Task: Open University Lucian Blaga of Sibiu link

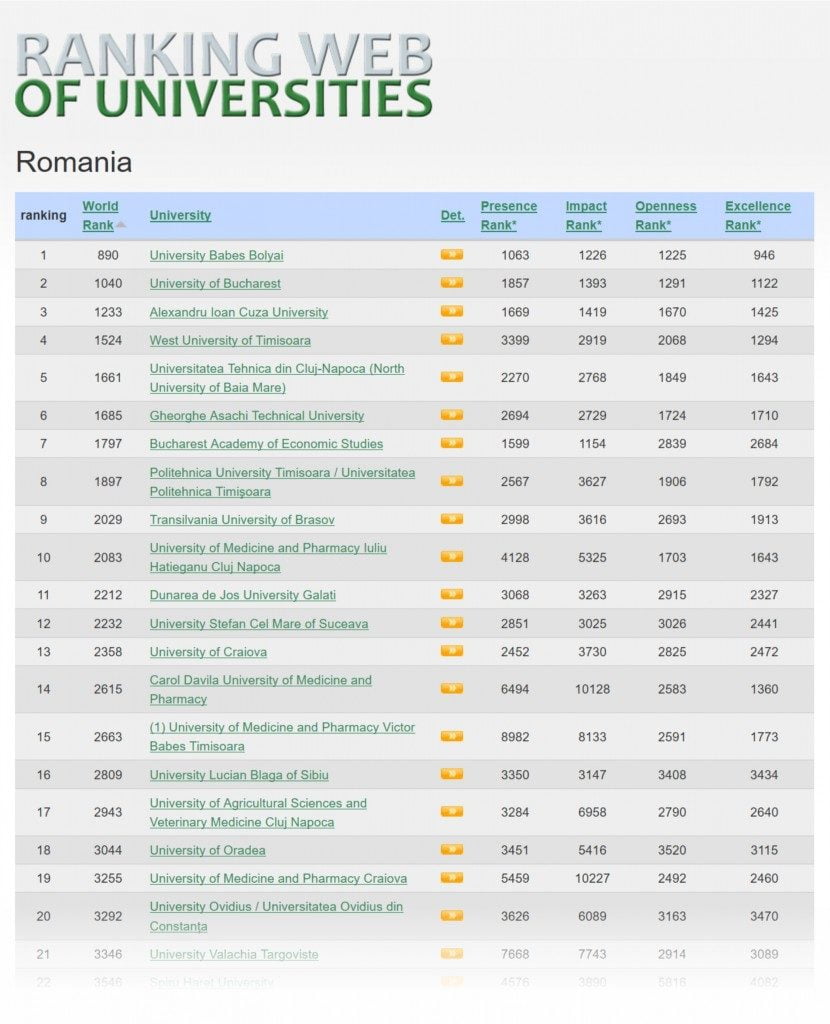Action: (x=239, y=775)
